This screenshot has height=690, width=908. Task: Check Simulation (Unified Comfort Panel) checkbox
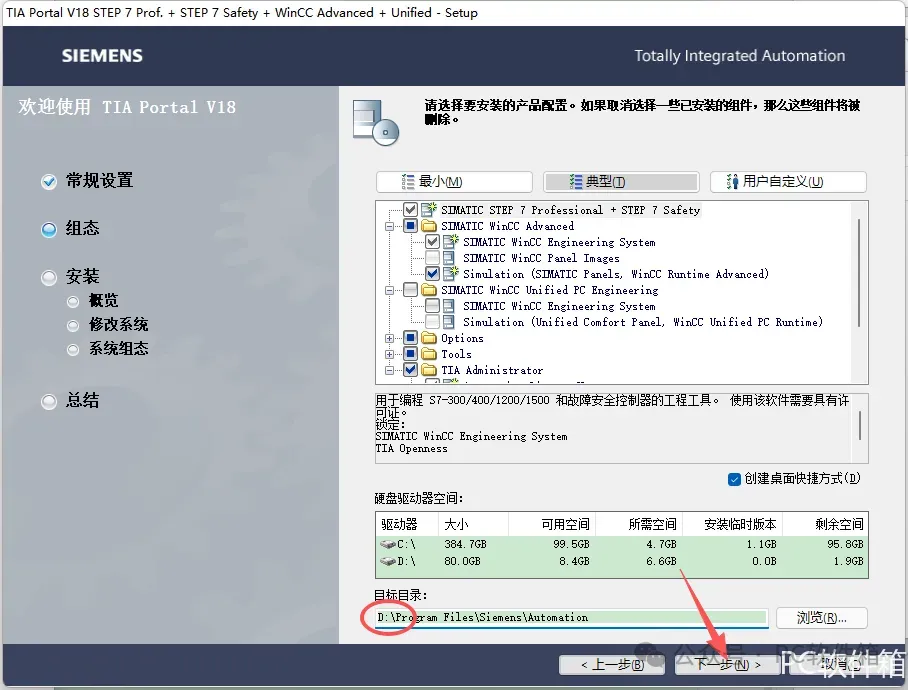433,321
